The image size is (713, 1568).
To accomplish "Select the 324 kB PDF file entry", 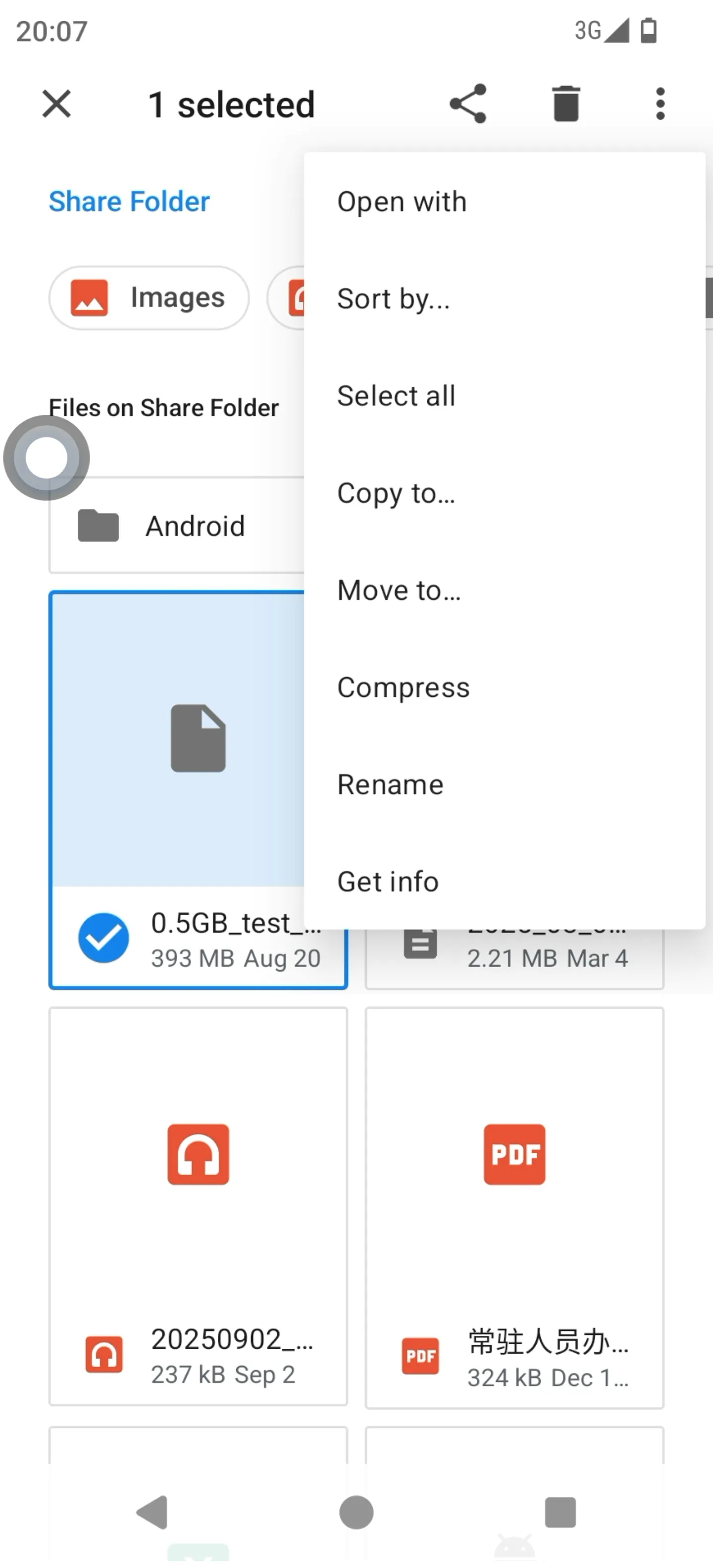I will point(514,1208).
